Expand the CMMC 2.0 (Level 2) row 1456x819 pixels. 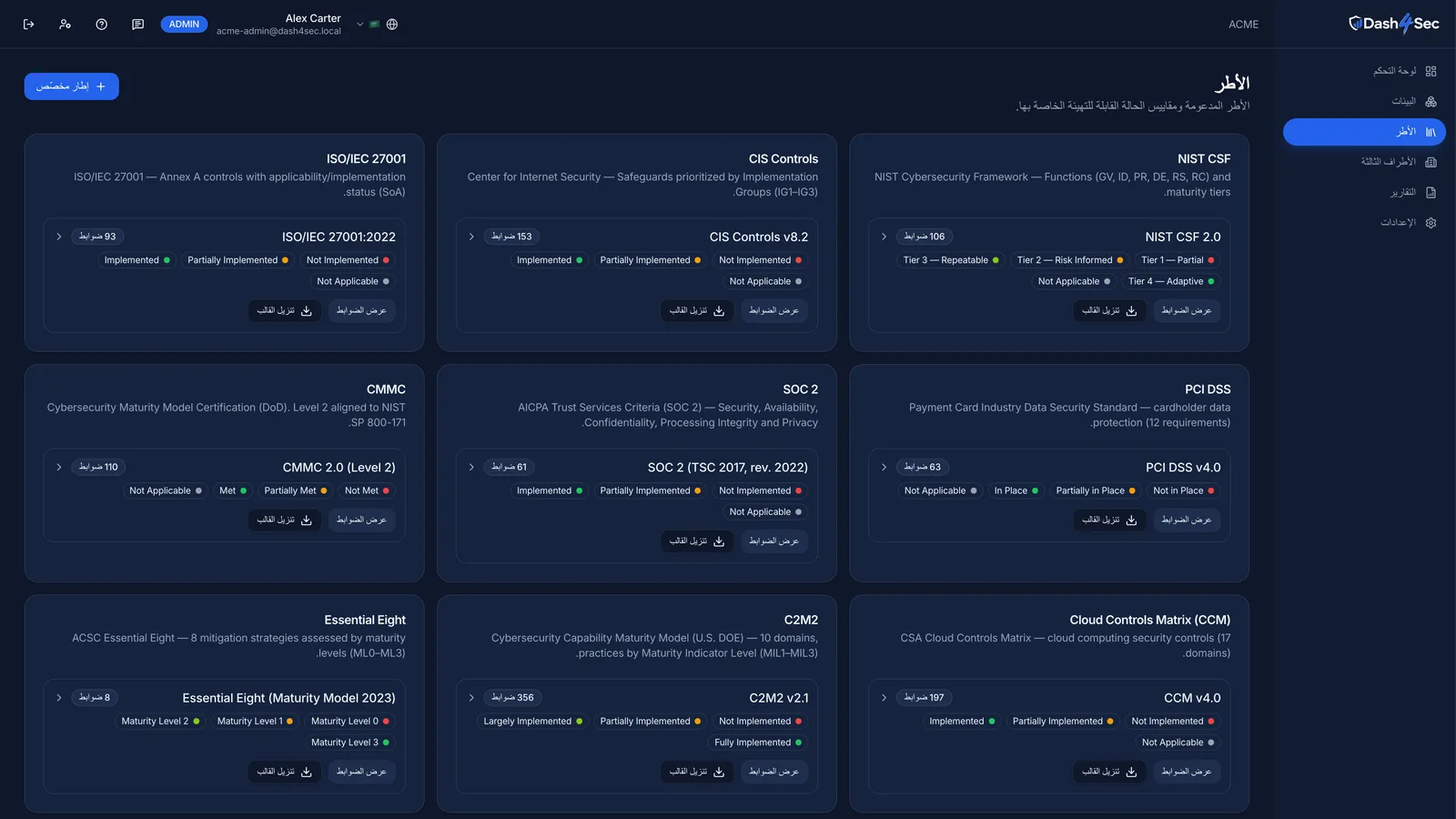coord(59,467)
